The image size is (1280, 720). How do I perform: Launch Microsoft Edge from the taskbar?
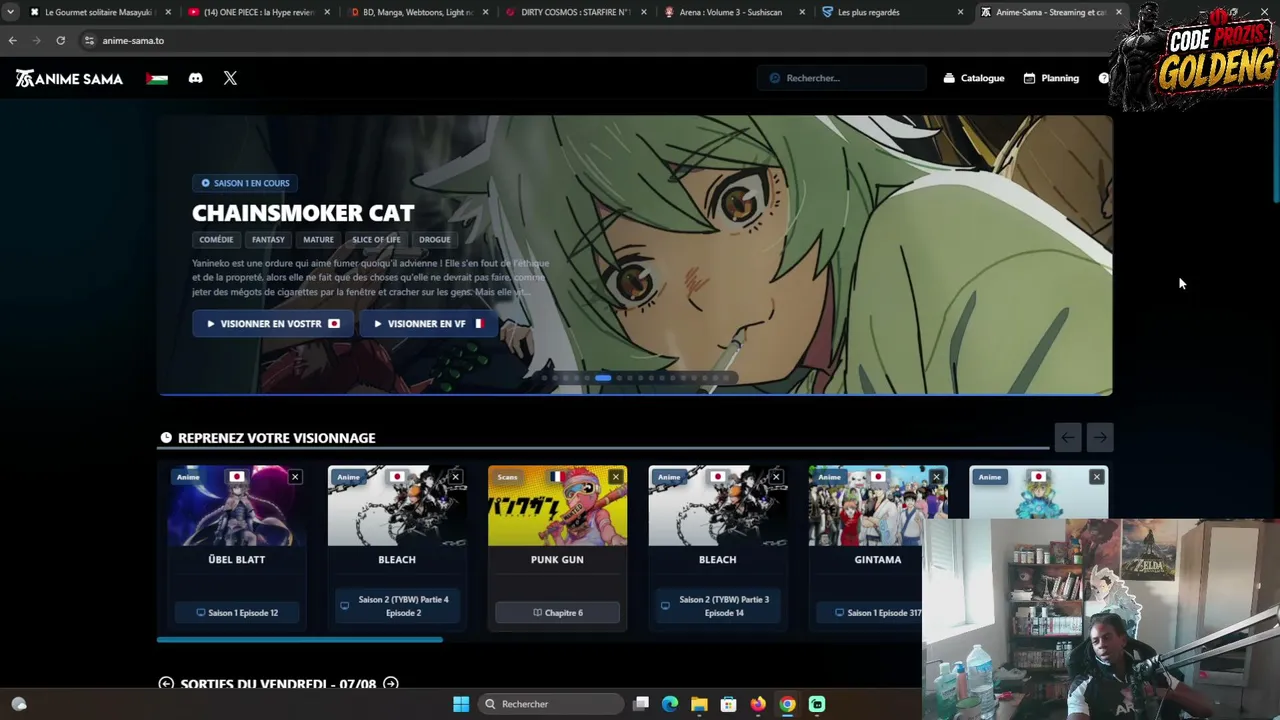(670, 704)
